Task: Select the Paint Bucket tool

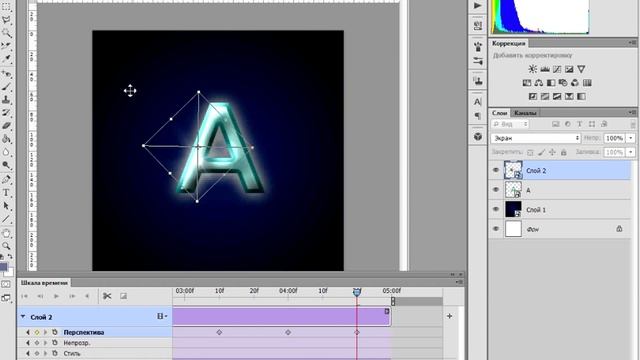Action: click(6, 139)
